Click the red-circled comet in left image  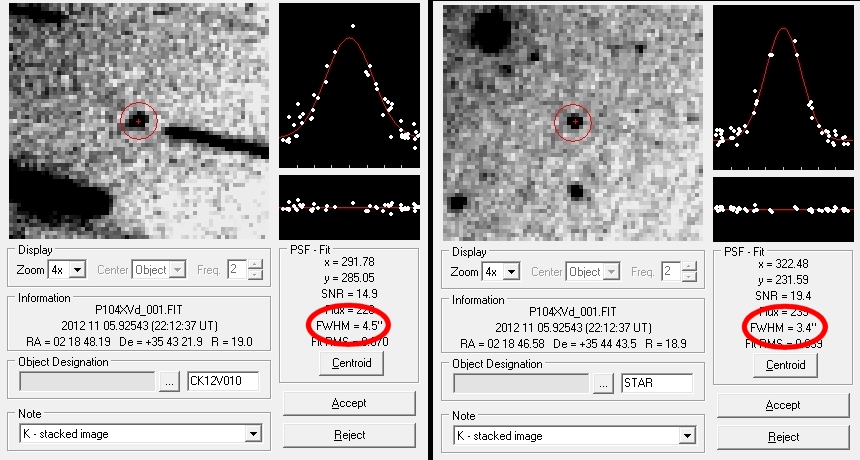pos(139,120)
